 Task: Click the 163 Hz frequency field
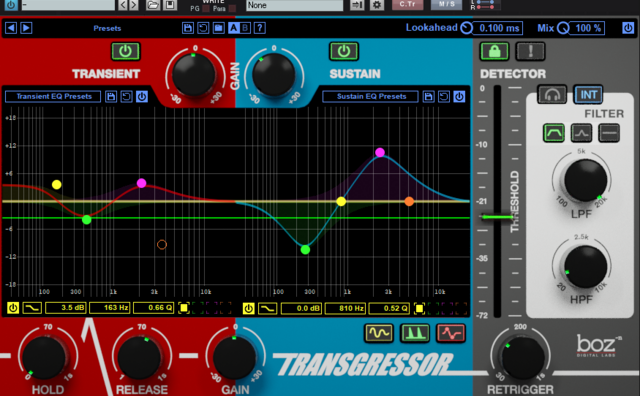[110, 308]
